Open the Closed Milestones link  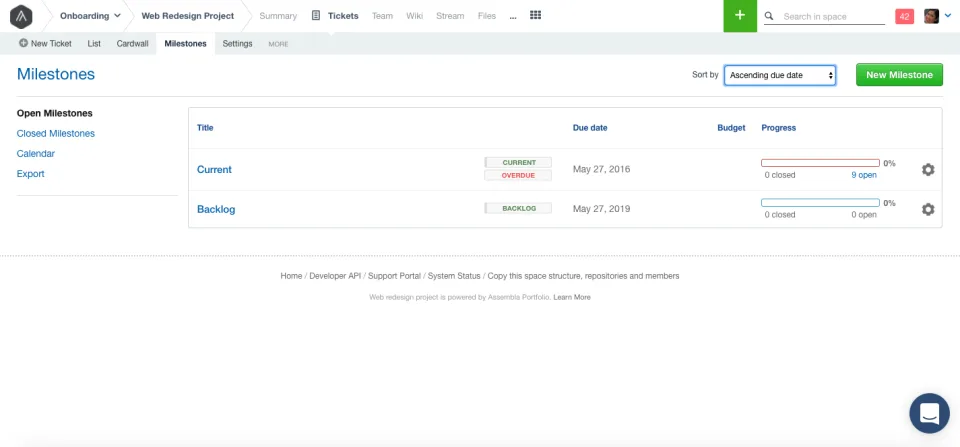[x=56, y=133]
